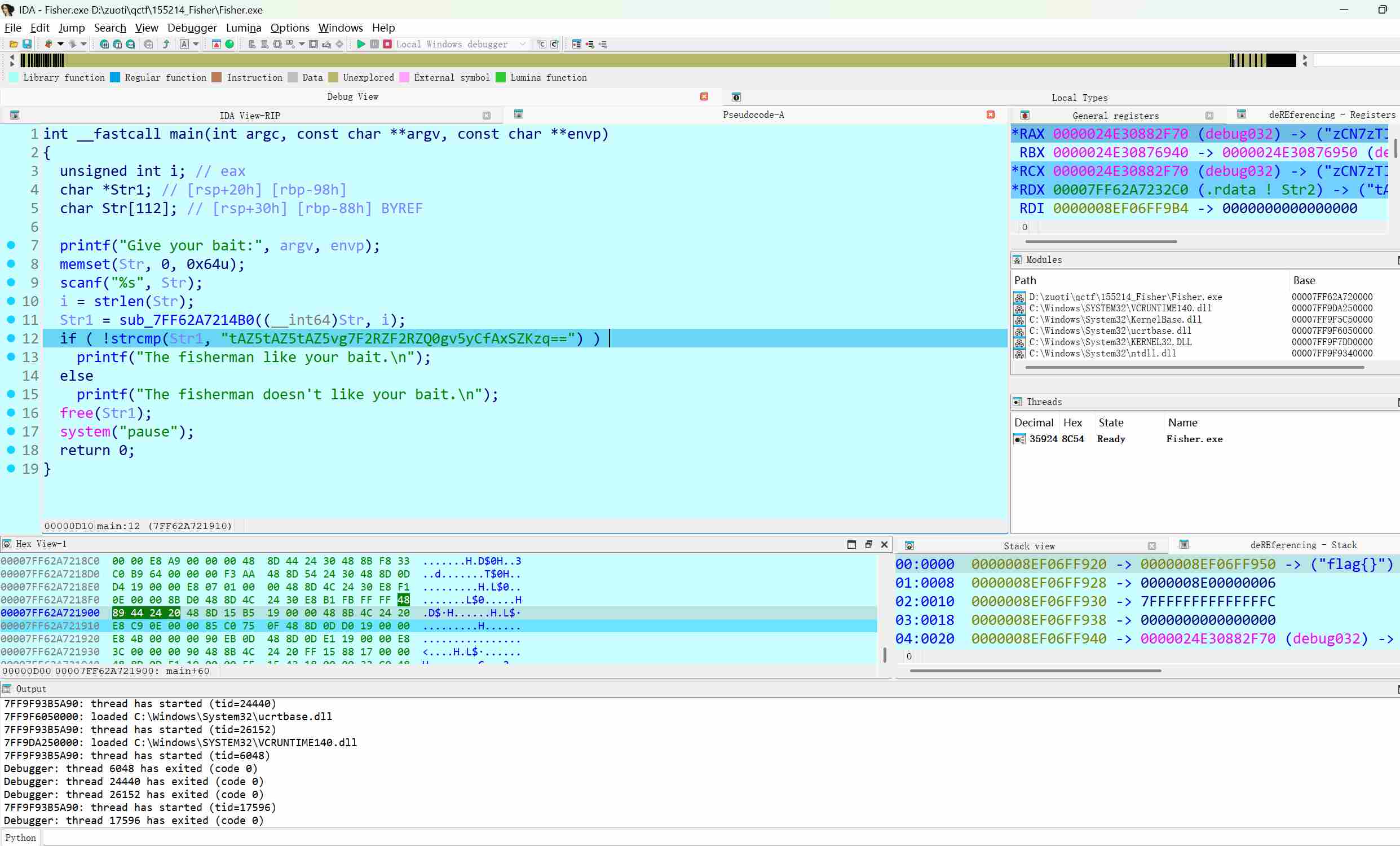Click the breakpoint list icon in toolbar
Screen dimensions: 1400x846
pos(577,44)
